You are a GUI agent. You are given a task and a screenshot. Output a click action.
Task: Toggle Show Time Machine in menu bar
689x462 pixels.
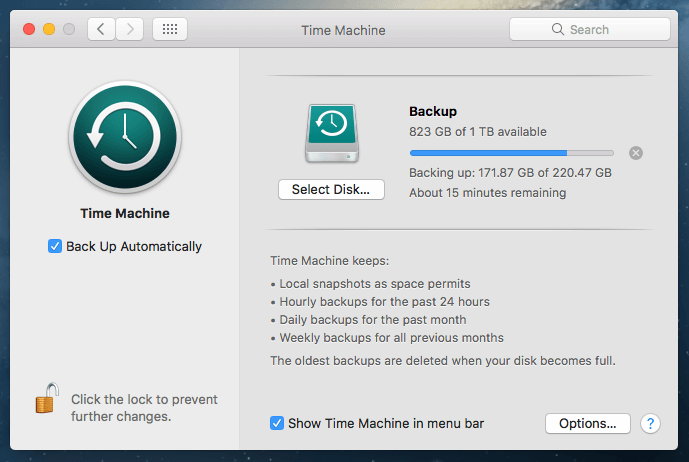tap(277, 423)
